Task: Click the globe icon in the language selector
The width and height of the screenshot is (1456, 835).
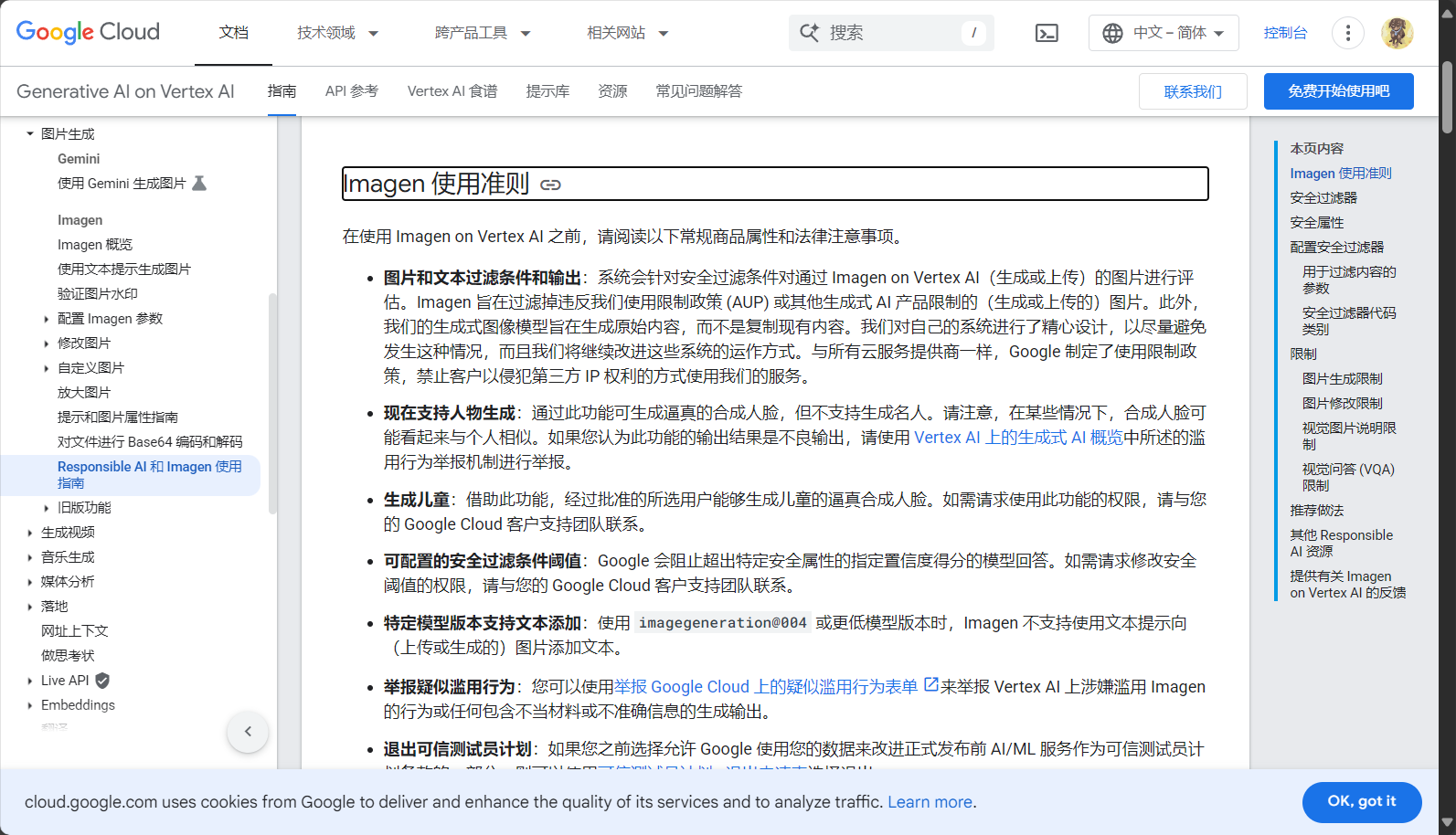Action: click(1112, 33)
